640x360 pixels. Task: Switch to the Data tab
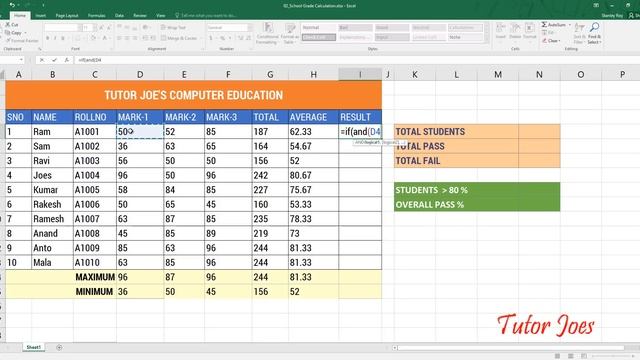[x=119, y=16]
